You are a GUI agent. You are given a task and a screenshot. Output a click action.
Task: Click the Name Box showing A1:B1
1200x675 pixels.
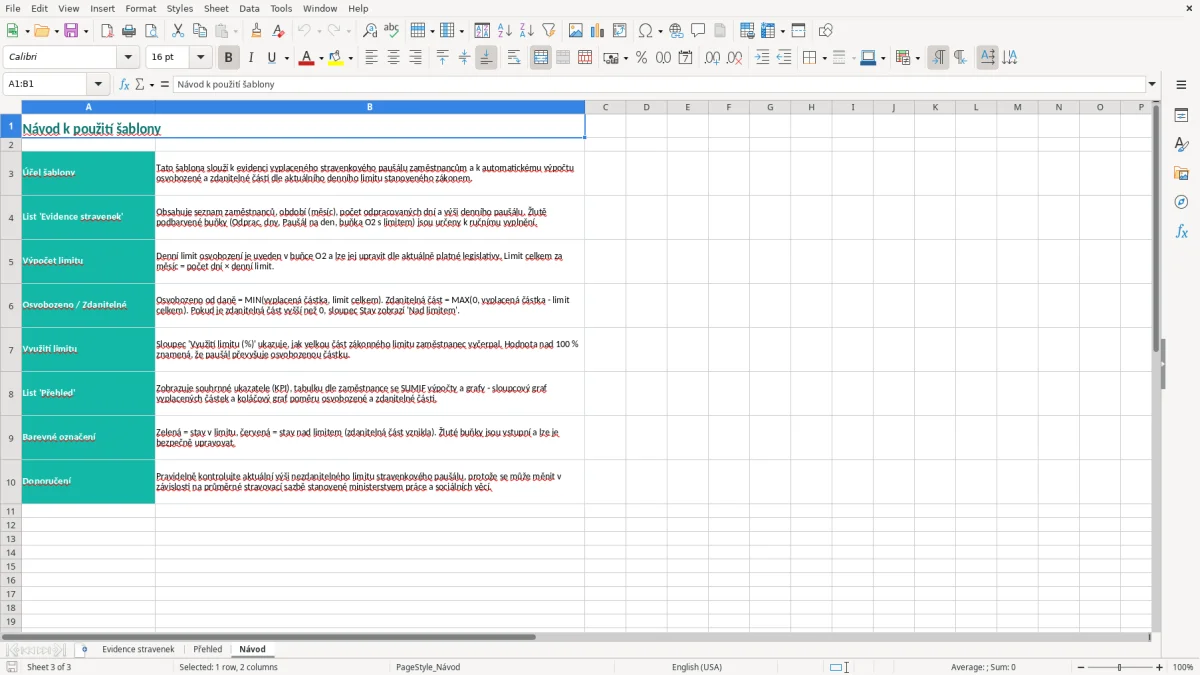tap(48, 84)
